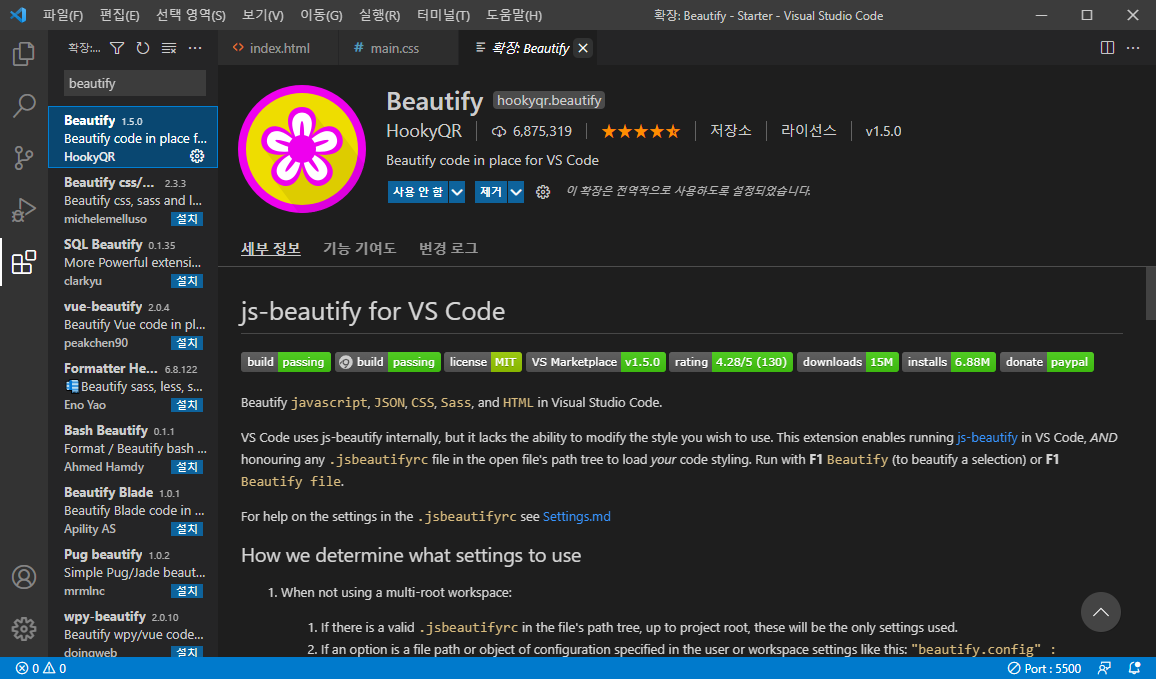Click the five-star rating
The width and height of the screenshot is (1156, 679).
pyautogui.click(x=641, y=131)
